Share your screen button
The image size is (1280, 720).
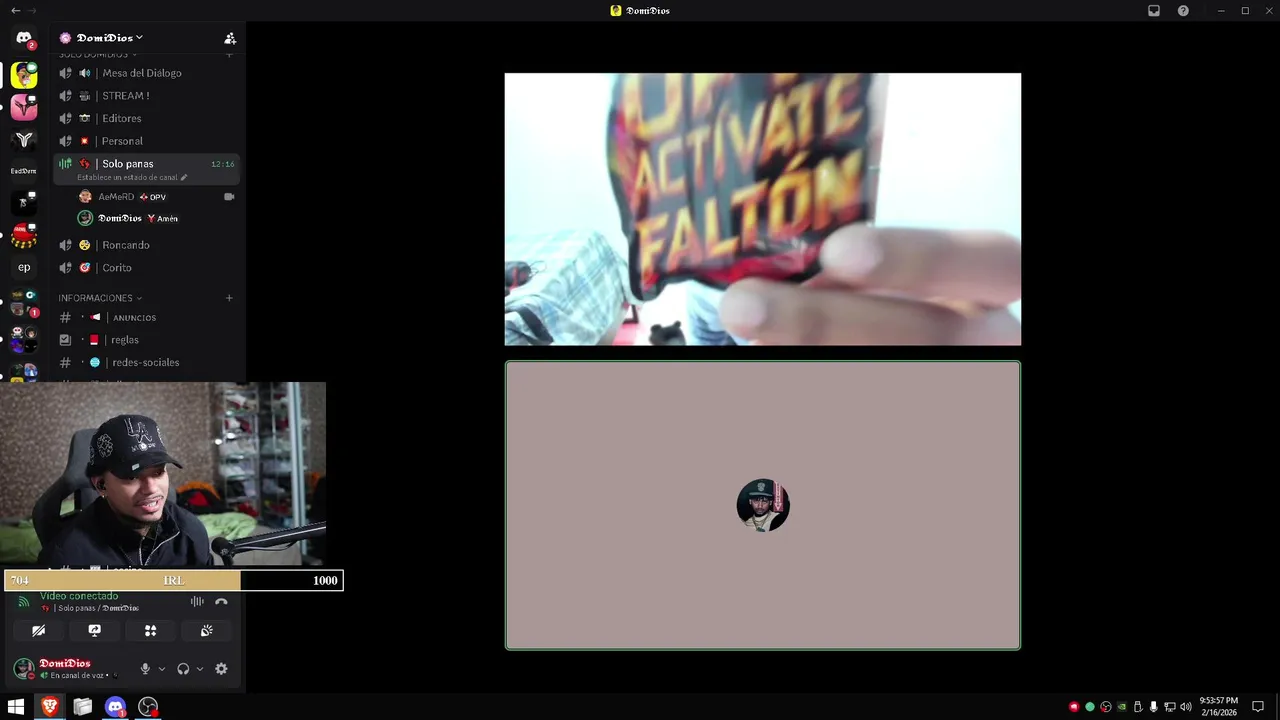tap(95, 631)
